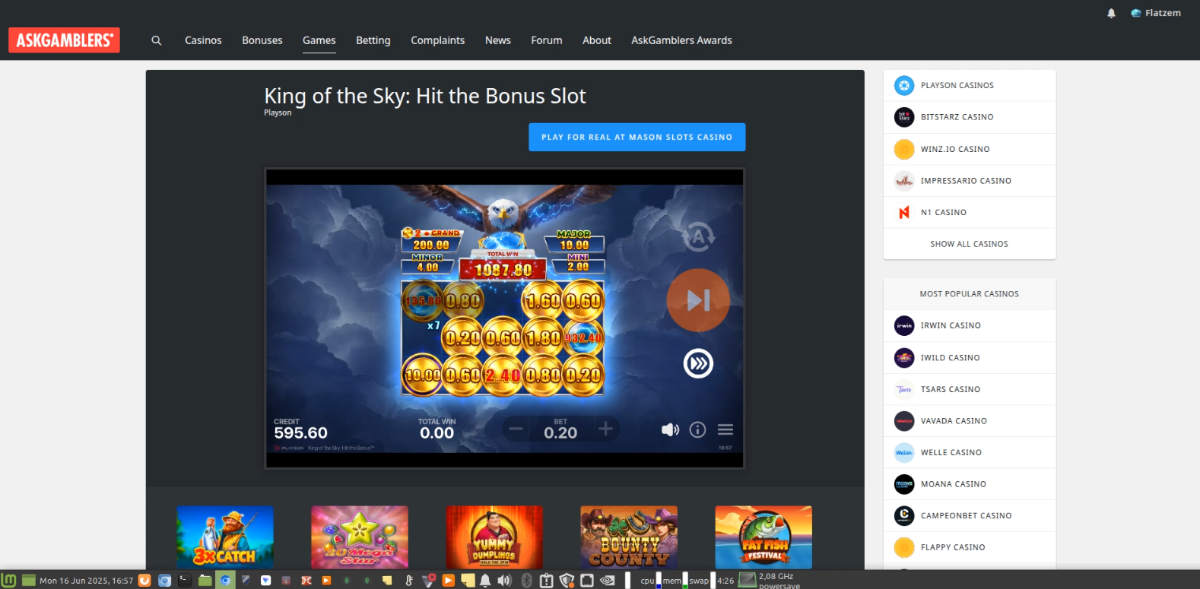1200x589 pixels.
Task: Open the notifications bell in header
Action: click(x=1111, y=13)
